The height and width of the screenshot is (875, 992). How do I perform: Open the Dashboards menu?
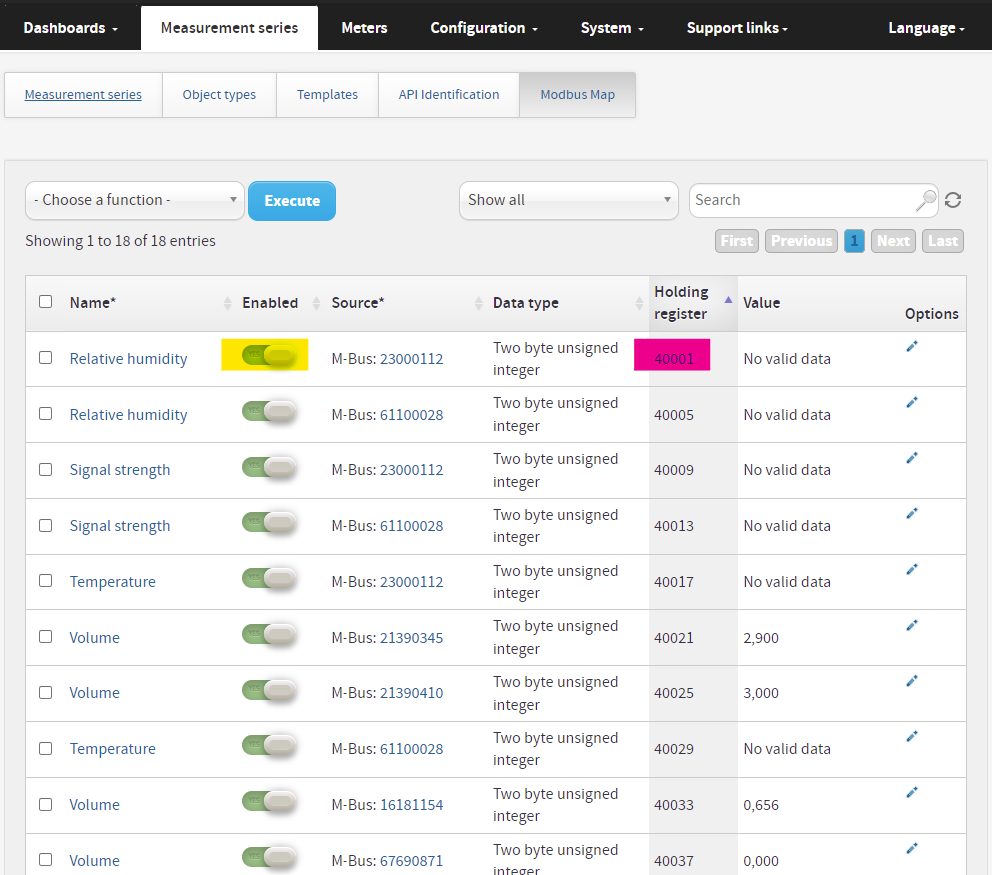[x=70, y=28]
